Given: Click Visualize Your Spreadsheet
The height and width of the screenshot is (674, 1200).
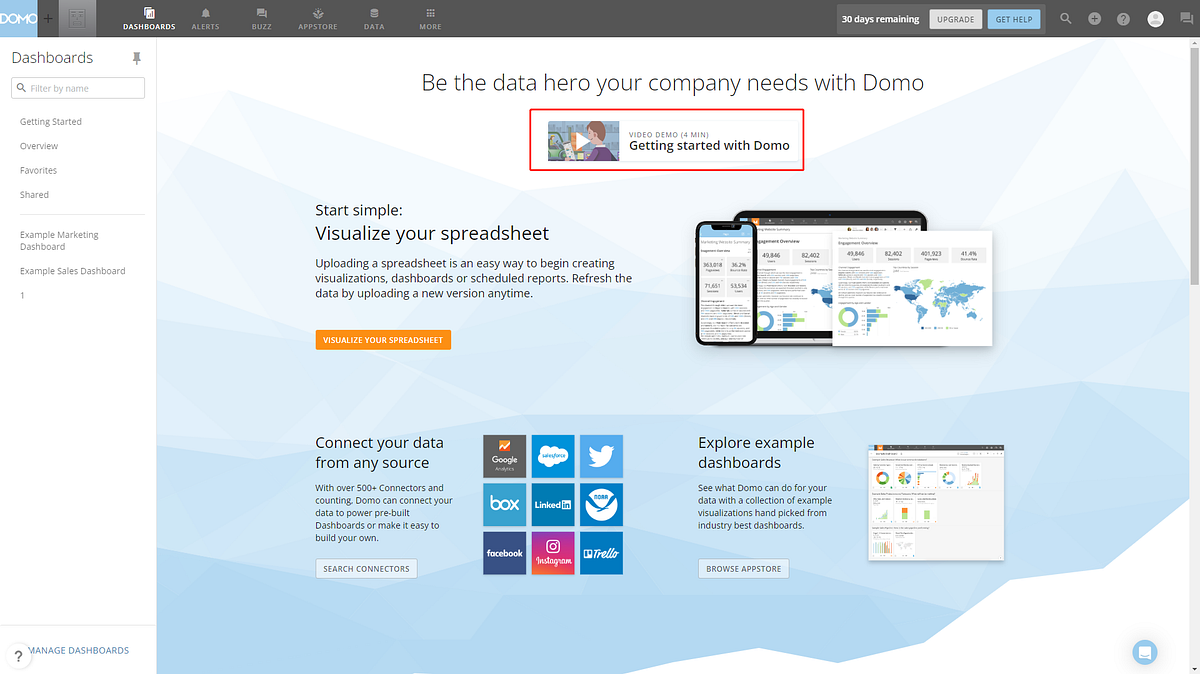Looking at the screenshot, I should (x=383, y=339).
